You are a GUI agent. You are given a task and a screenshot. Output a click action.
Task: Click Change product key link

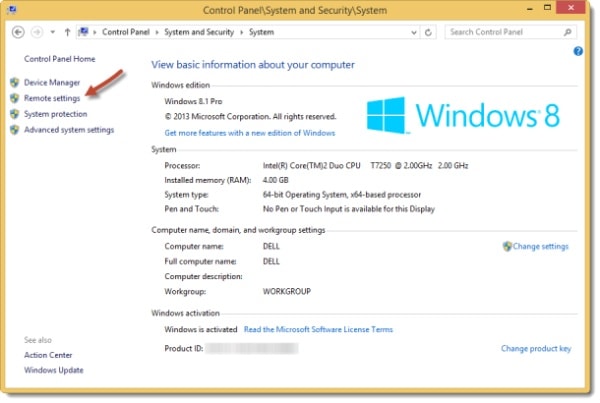click(x=536, y=349)
